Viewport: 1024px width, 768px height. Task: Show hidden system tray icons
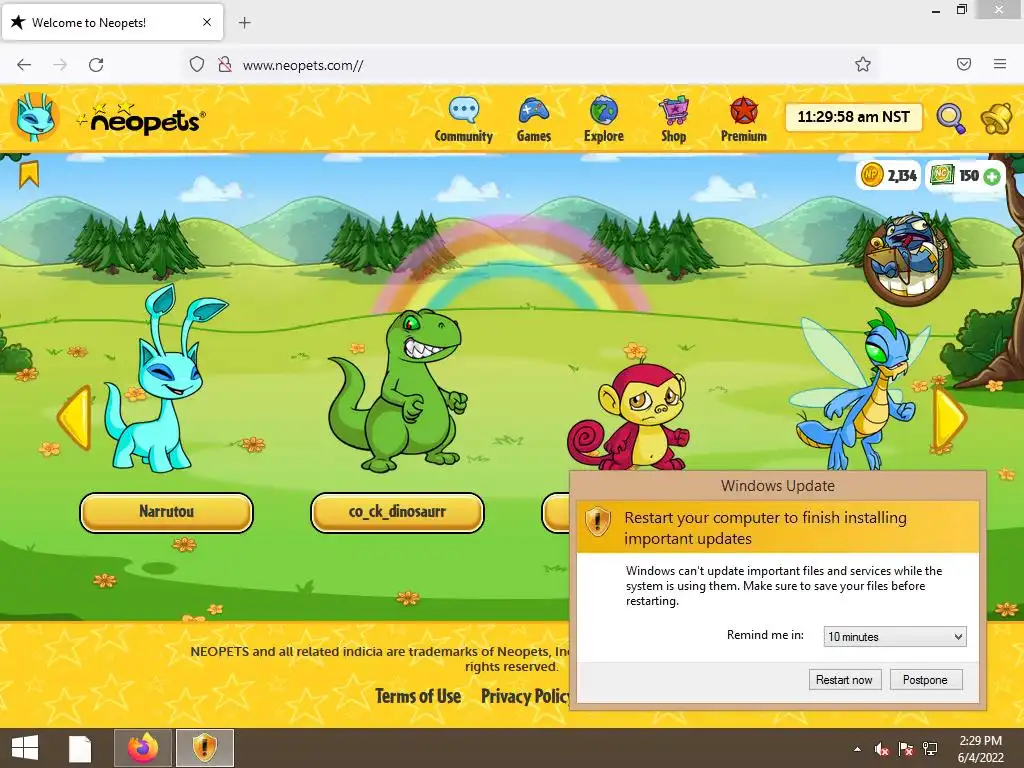point(857,749)
